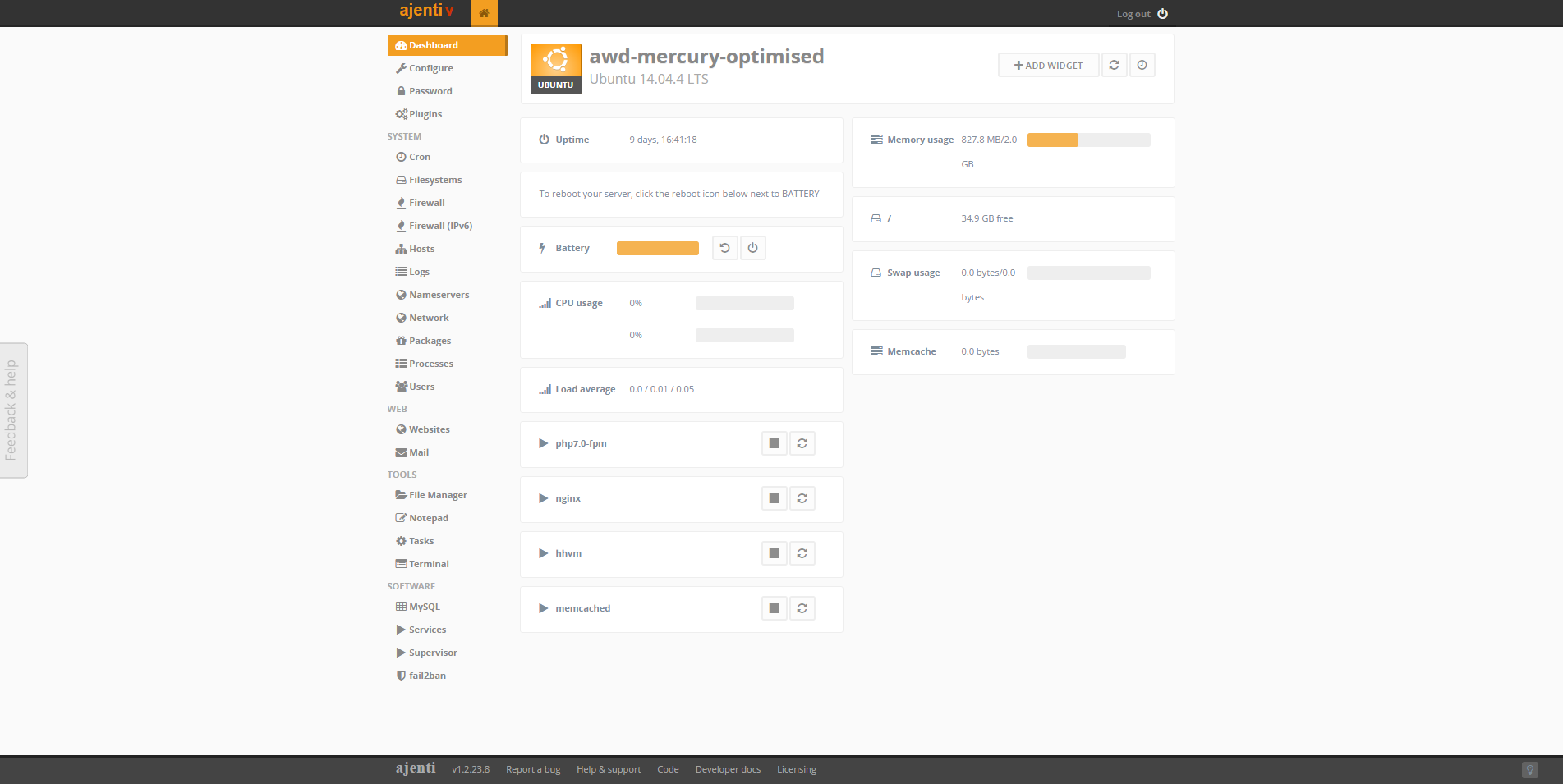Screen dimensions: 1563x784
Task: Click play icon next to hhvm
Action: pos(543,553)
